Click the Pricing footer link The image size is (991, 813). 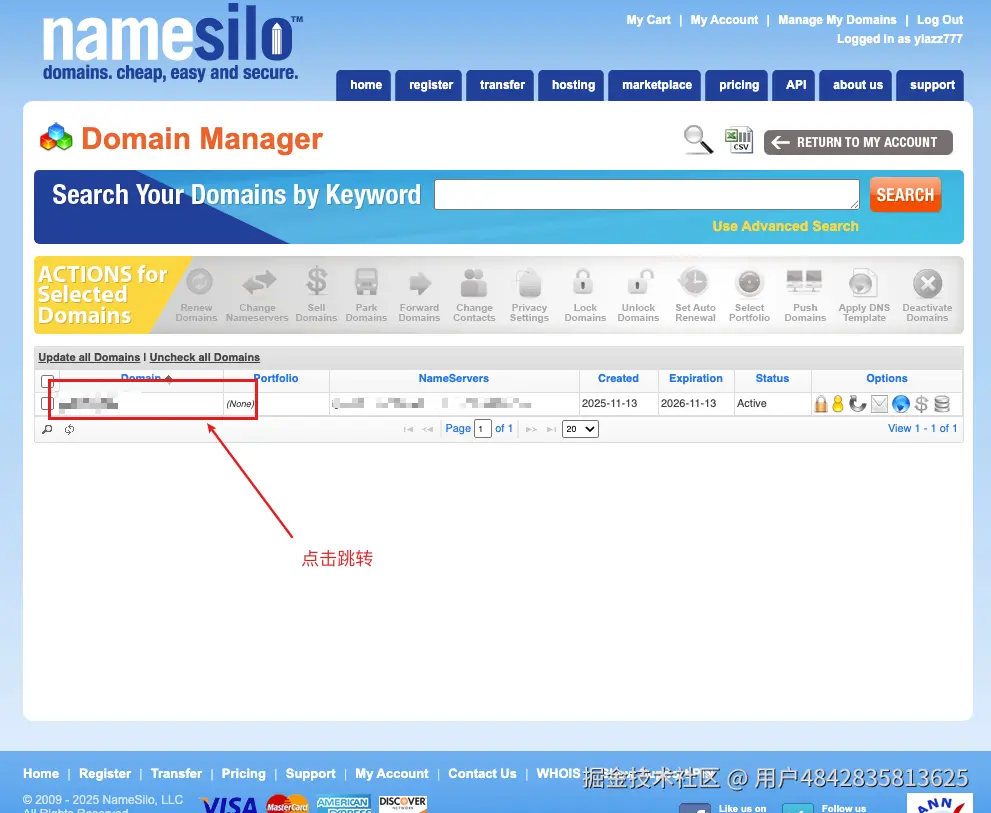243,774
